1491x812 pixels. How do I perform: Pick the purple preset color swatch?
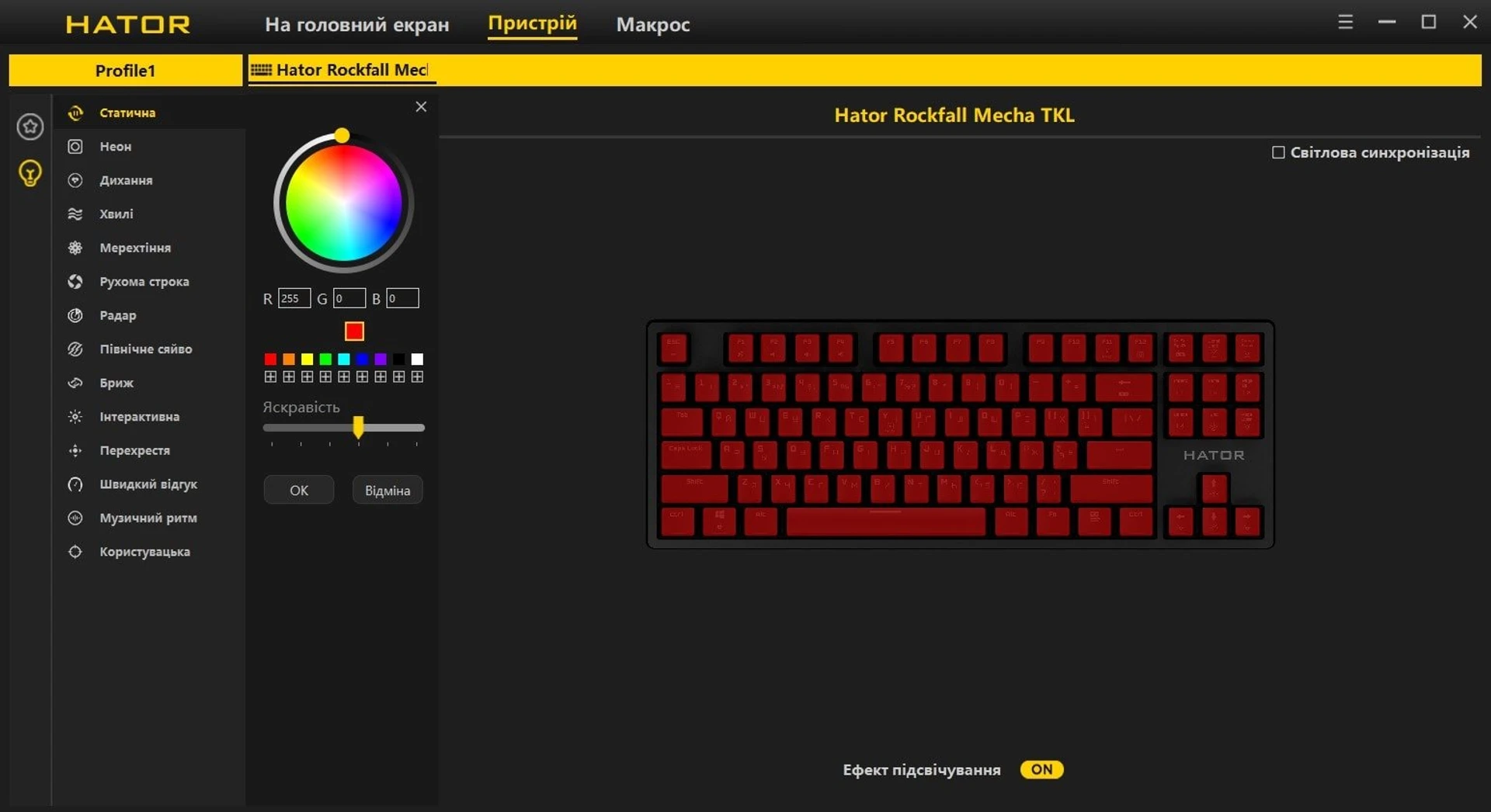[381, 359]
